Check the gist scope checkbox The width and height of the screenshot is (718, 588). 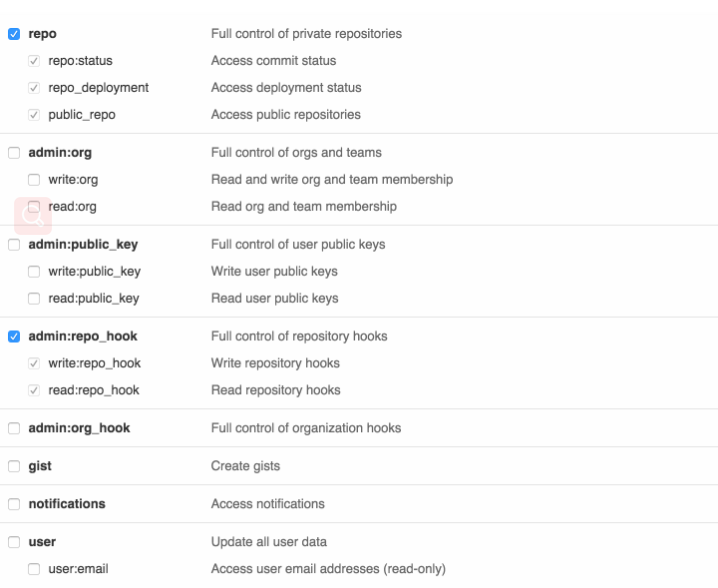(13, 467)
